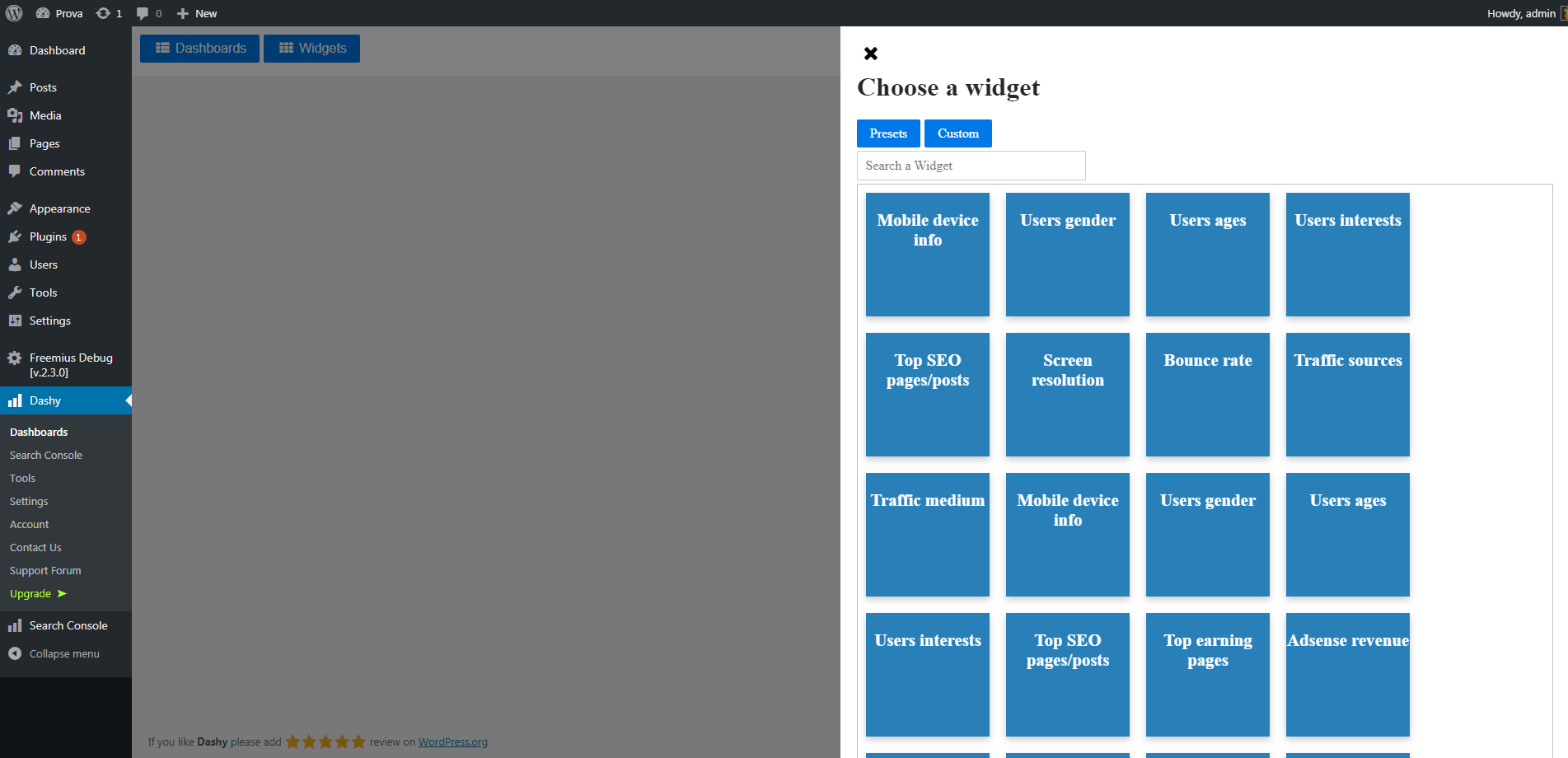
Task: Choose the Traffic sources widget
Action: (1348, 395)
